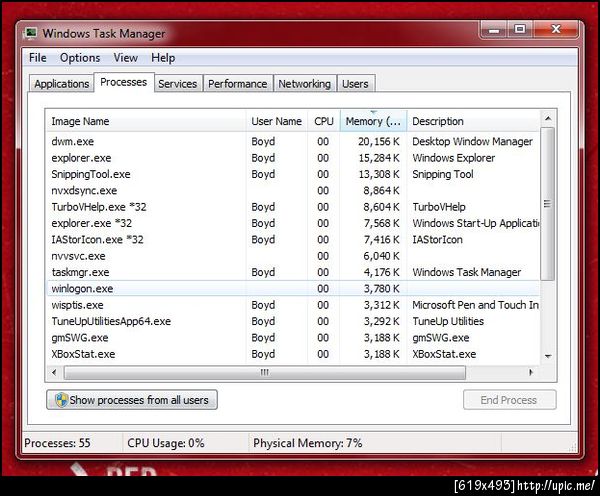Select the IAStorIcon.exe *32 process
This screenshot has height=496, width=600.
(x=293, y=240)
